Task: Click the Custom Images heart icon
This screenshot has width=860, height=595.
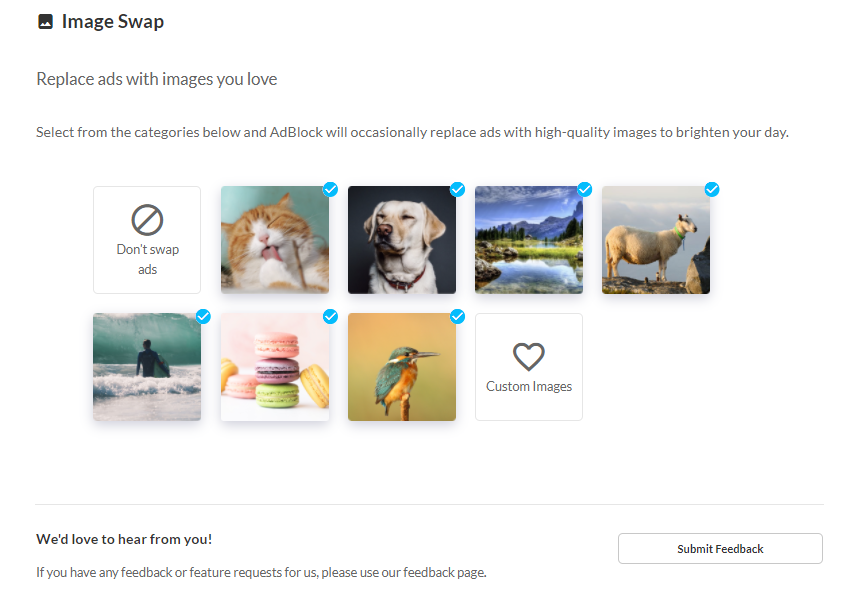Action: 528,356
